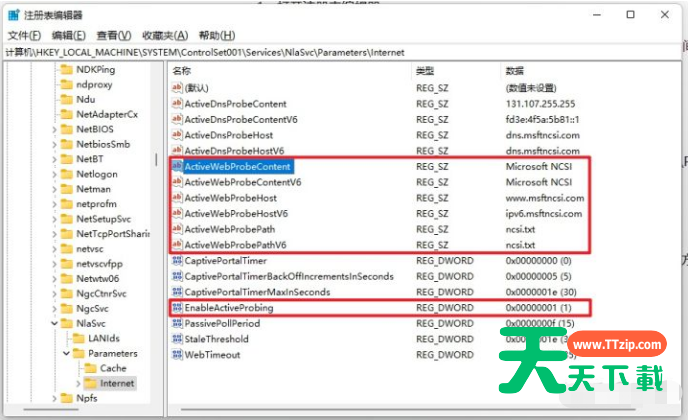691x420 pixels.
Task: Expand the NetSetupSvc tree node
Action: [55, 219]
